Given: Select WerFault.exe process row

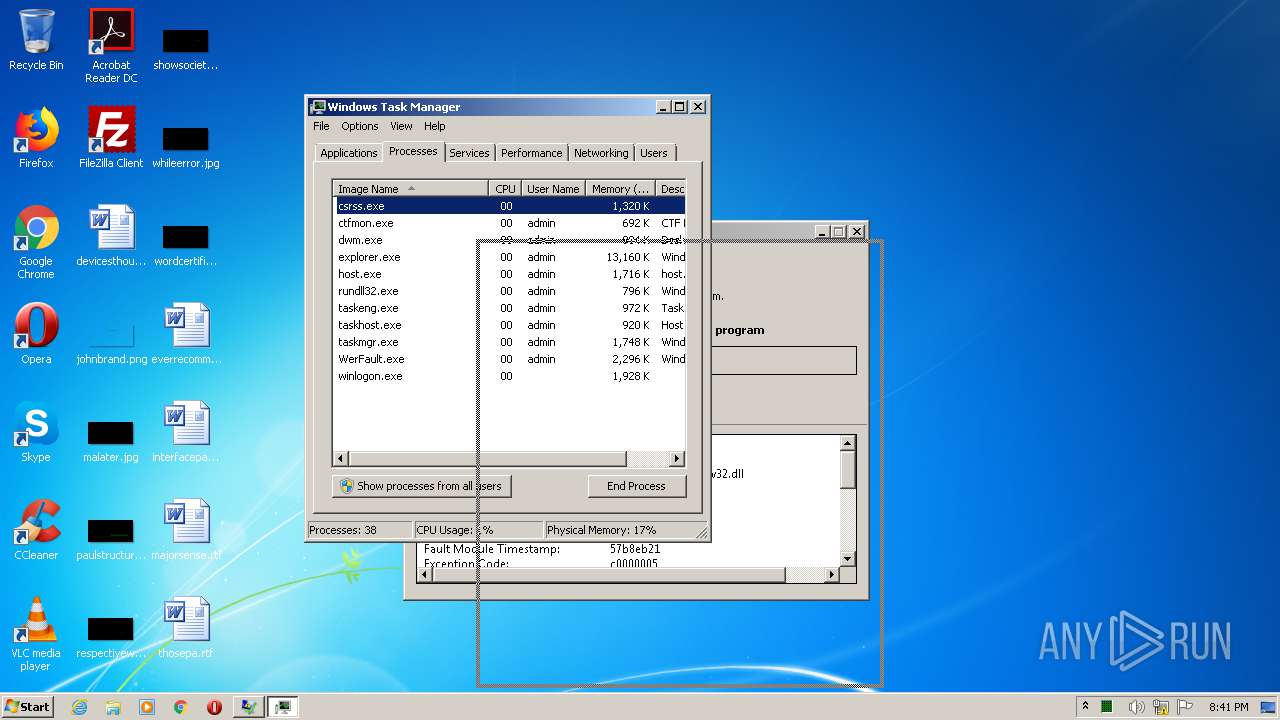Looking at the screenshot, I should [x=510, y=359].
